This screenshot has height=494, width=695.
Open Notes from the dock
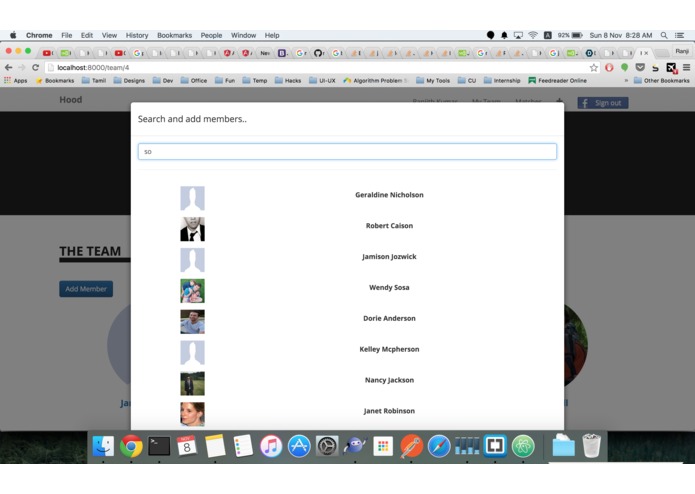pyautogui.click(x=215, y=446)
